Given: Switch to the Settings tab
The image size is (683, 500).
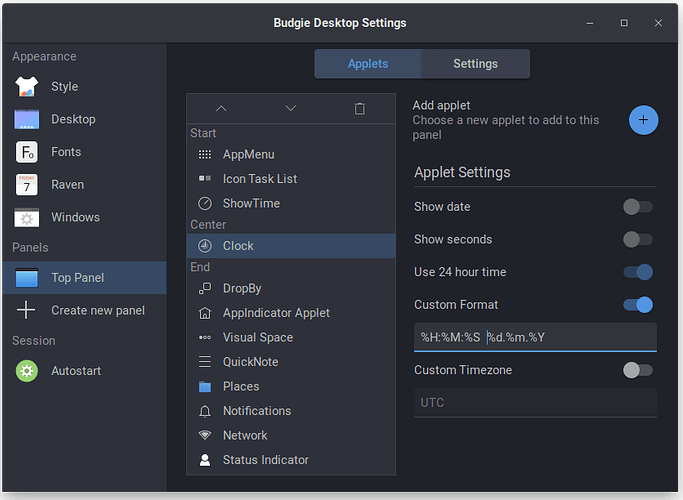Looking at the screenshot, I should 475,64.
